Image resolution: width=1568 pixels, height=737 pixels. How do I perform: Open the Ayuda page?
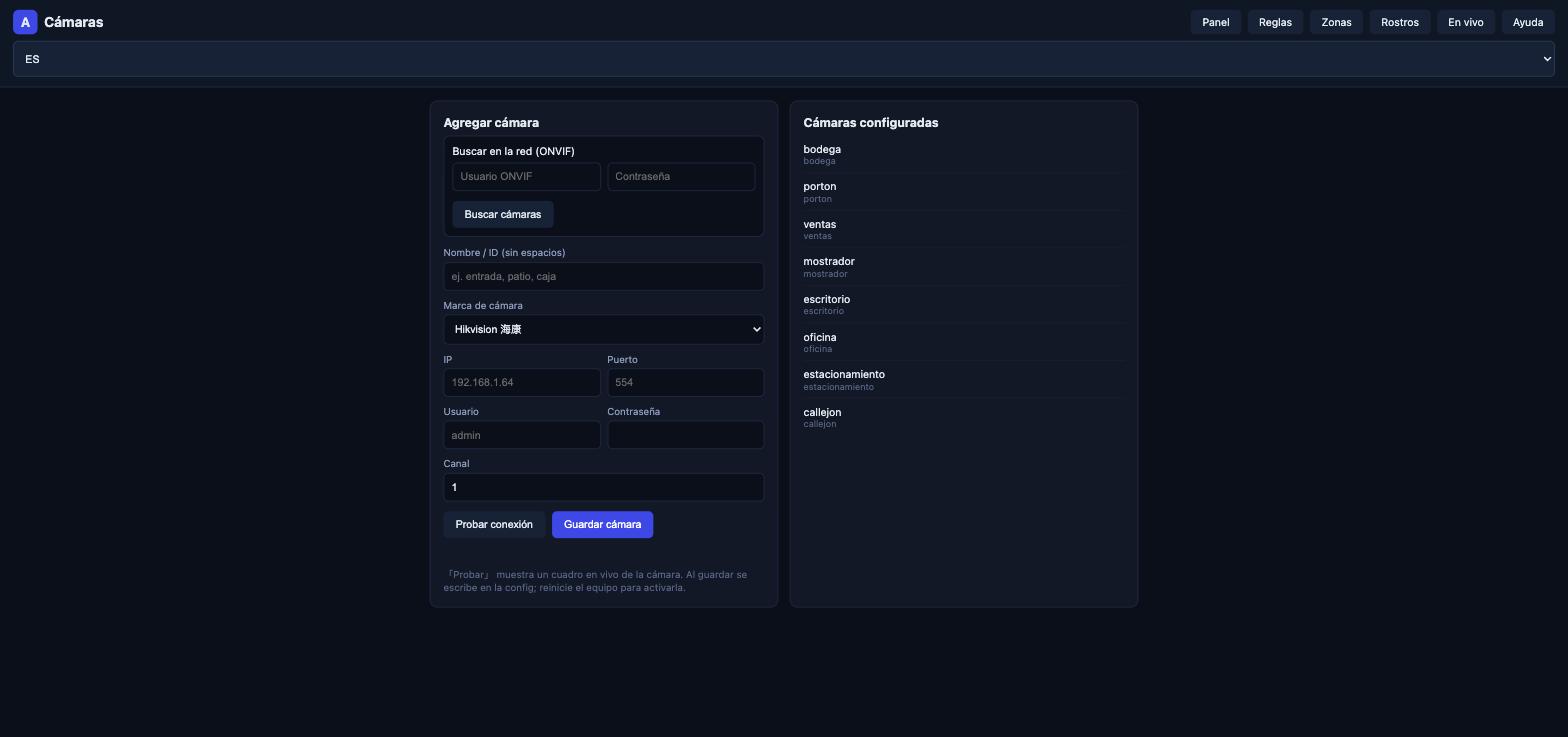(1528, 22)
